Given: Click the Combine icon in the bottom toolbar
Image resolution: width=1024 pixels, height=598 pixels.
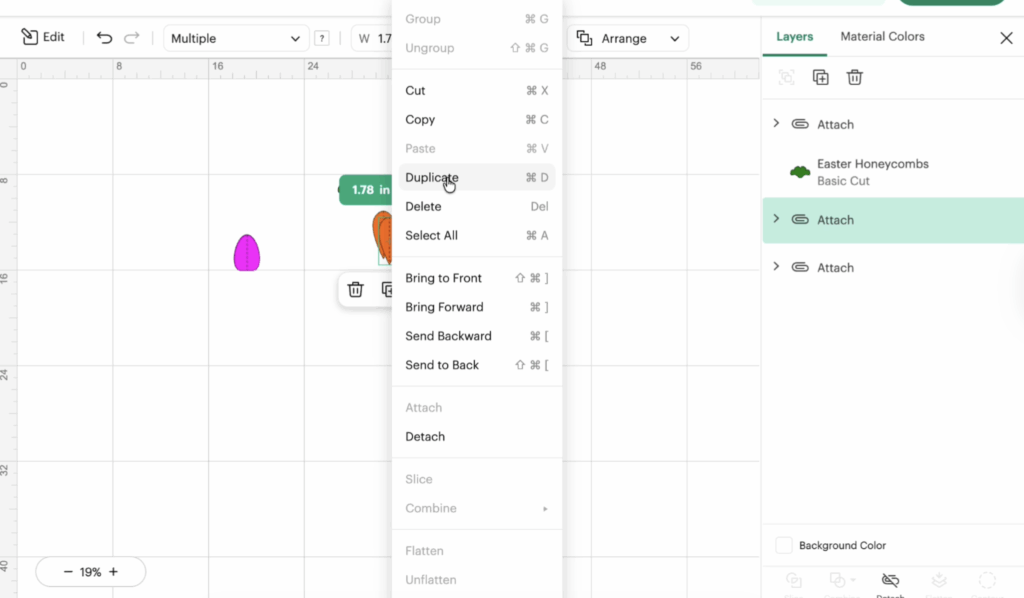Looking at the screenshot, I should pos(838,581).
